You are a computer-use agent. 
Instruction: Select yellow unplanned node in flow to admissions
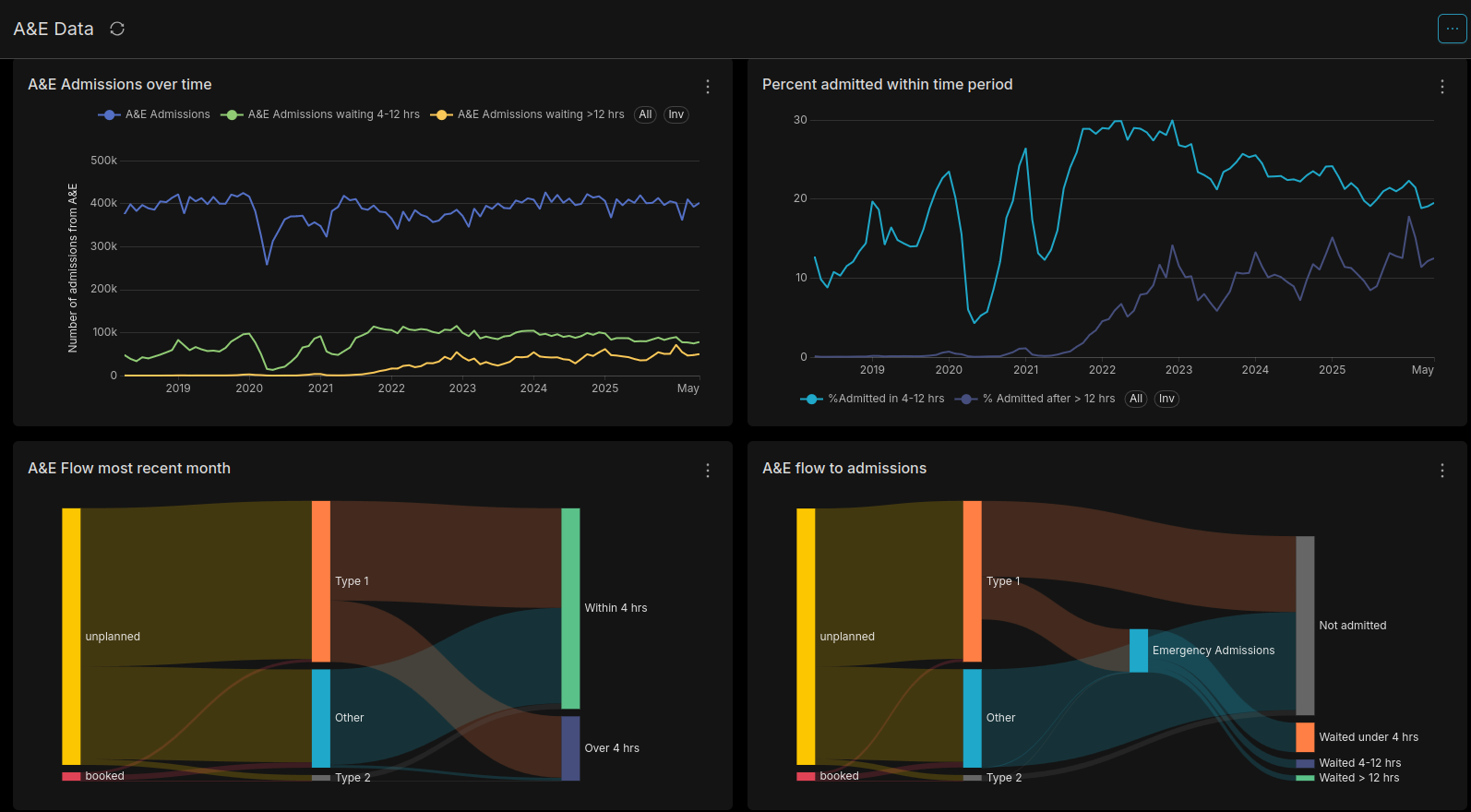pos(806,637)
